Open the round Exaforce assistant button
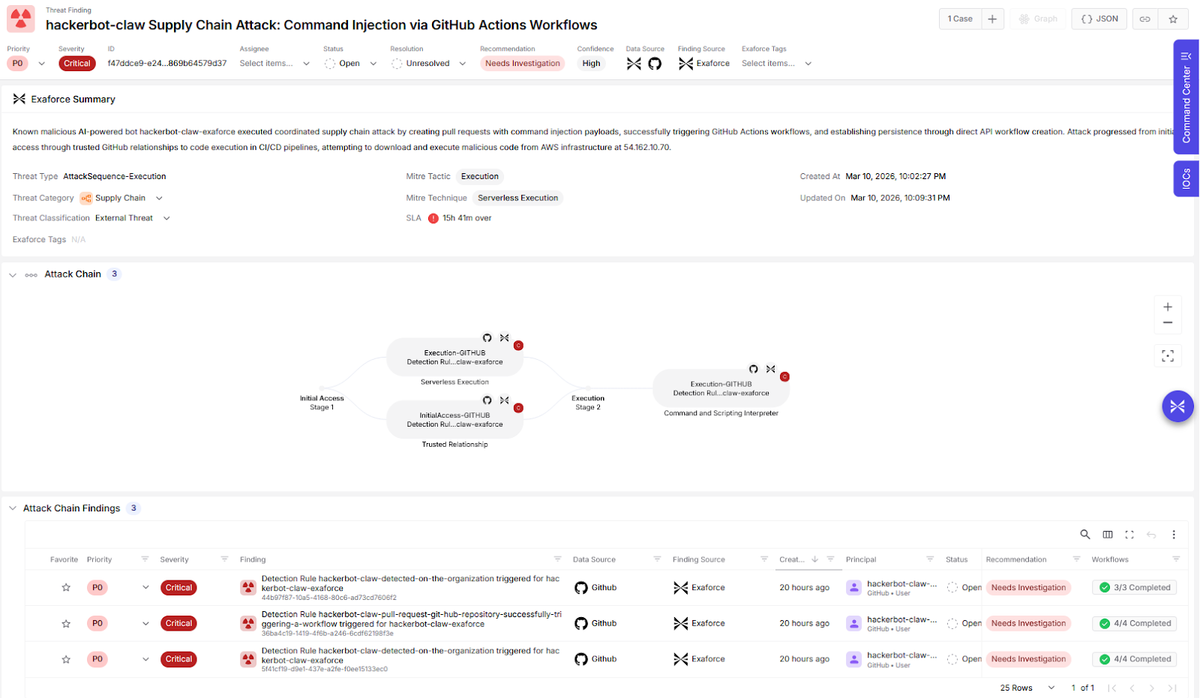Screen dimensions: 1200x698 [1178, 406]
